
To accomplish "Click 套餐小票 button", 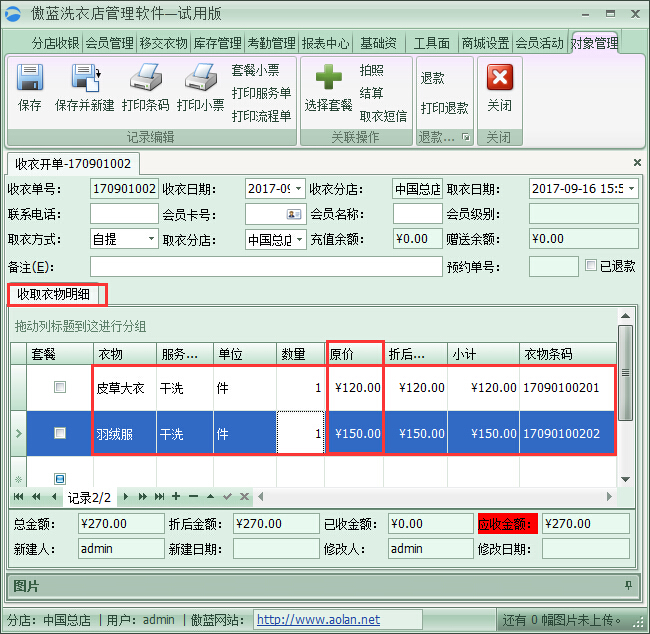I will tap(255, 70).
